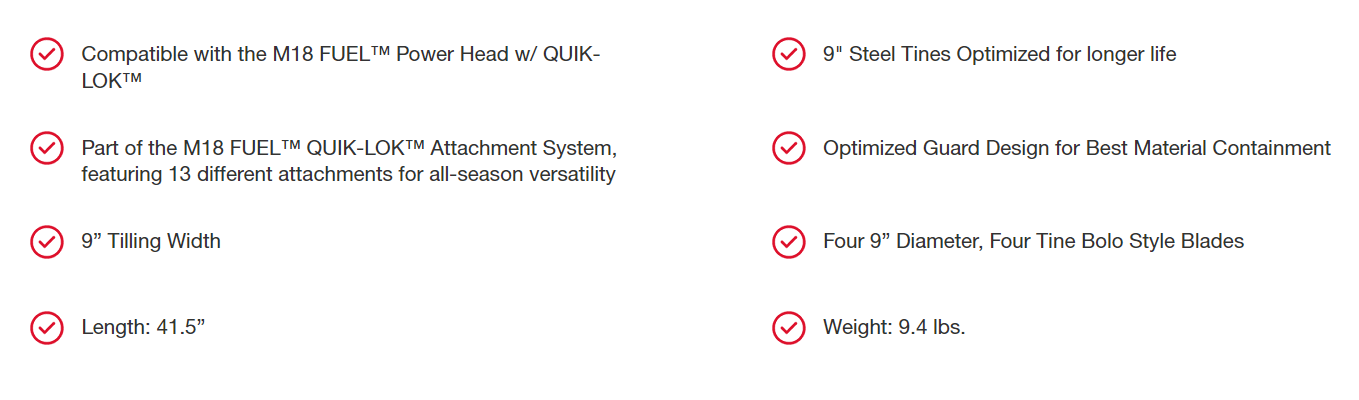Click the checkmark icon beside 9" Steel Tines

click(789, 55)
